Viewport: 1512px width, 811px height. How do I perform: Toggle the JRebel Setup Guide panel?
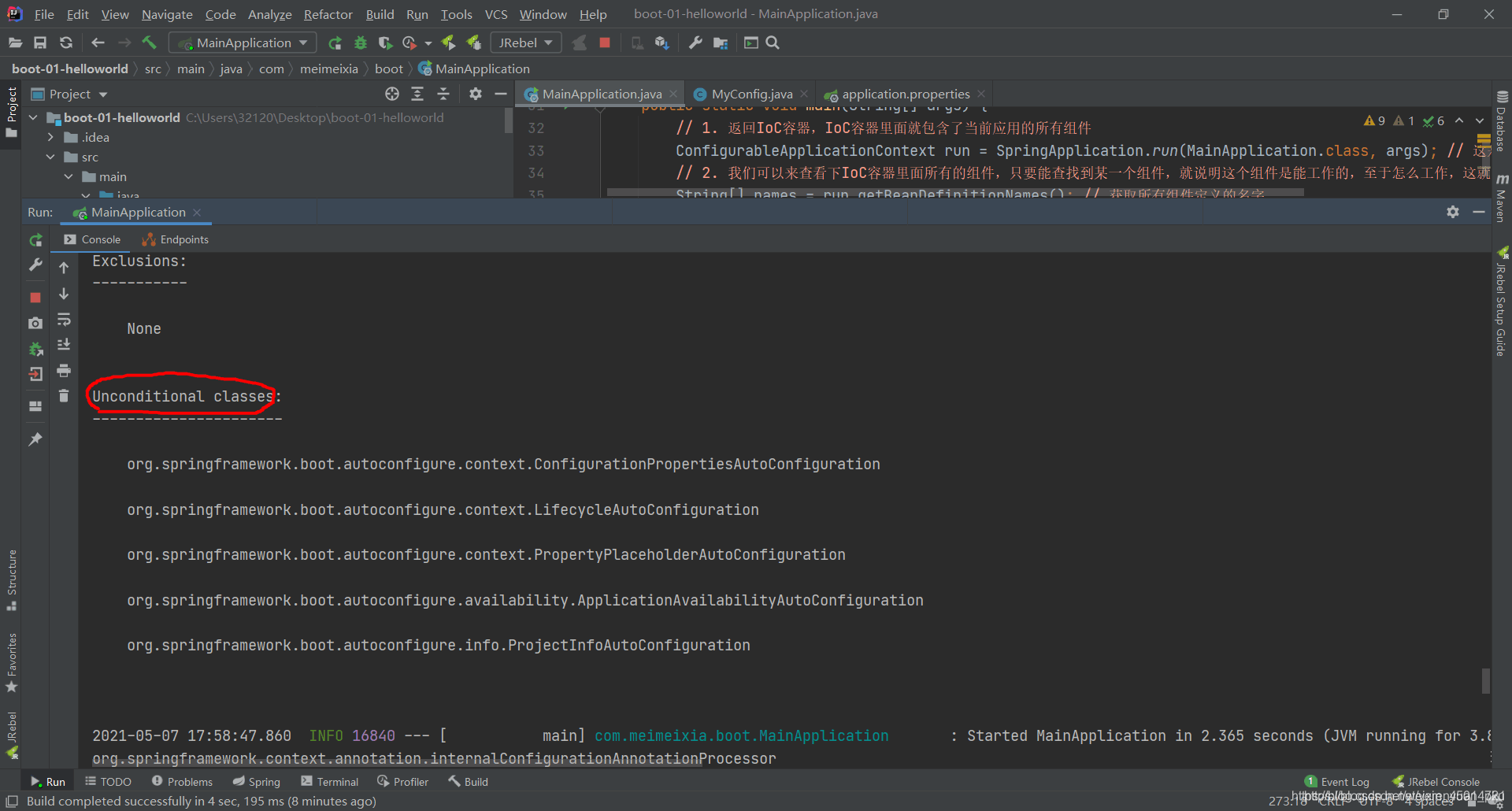1502,302
